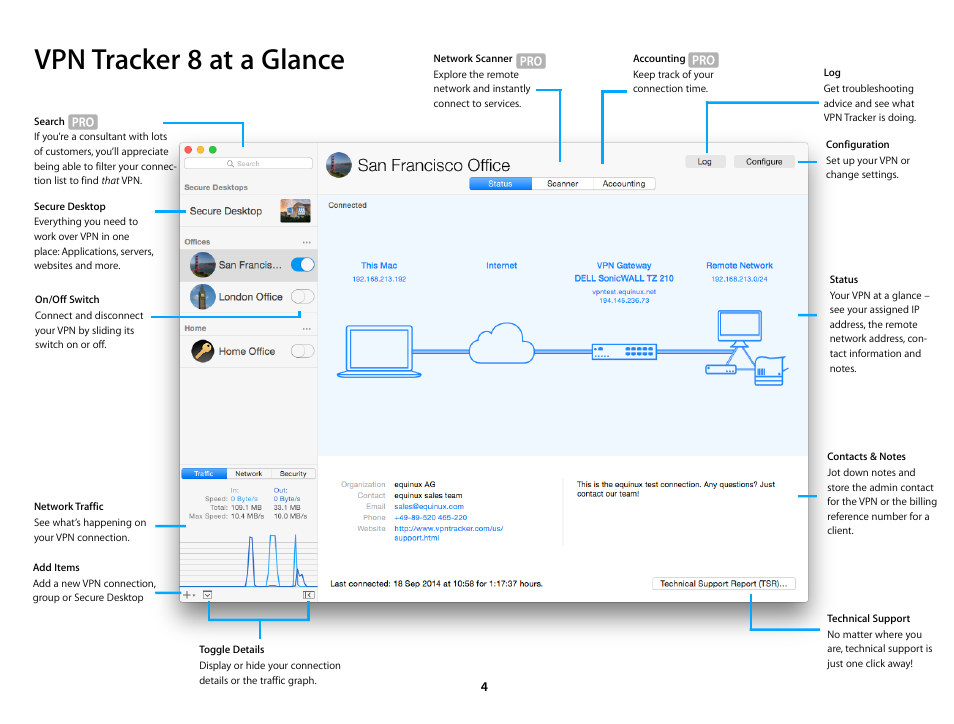Open the Home group options menu

[x=307, y=329]
